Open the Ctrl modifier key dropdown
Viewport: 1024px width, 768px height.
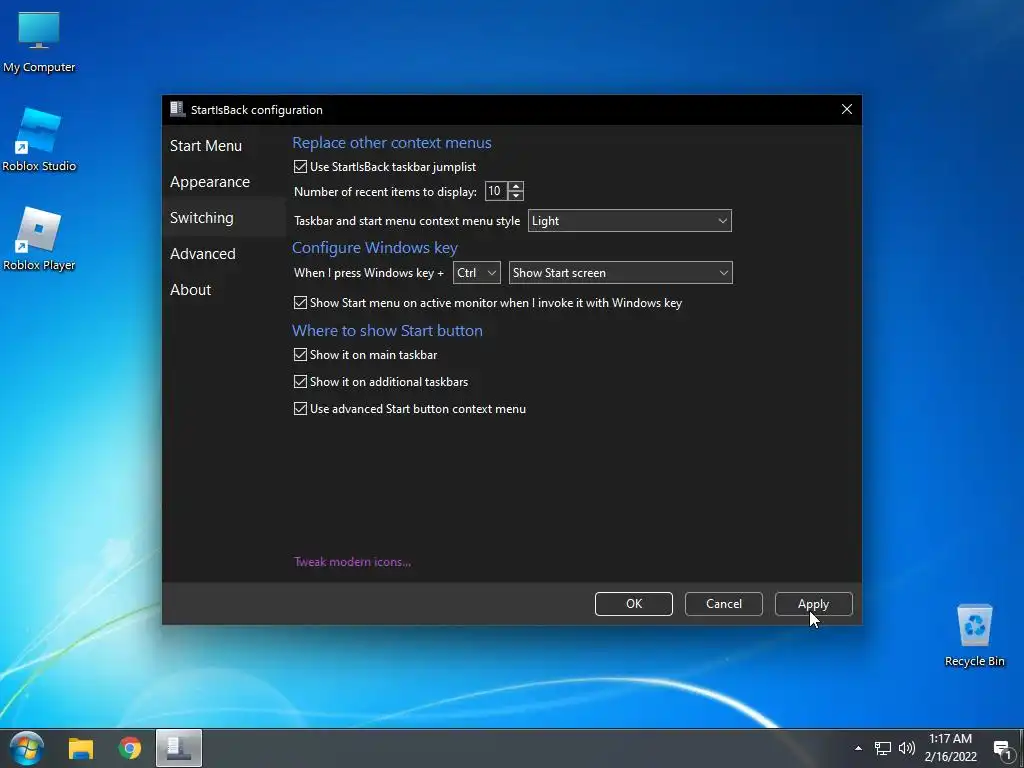coord(477,273)
